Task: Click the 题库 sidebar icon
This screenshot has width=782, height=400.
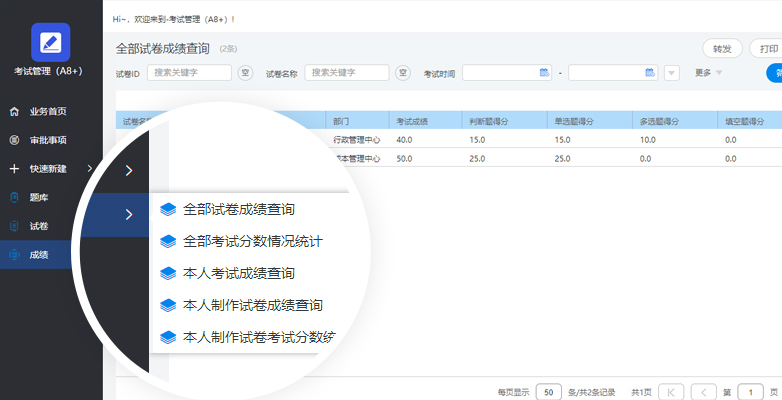Action: click(x=14, y=197)
